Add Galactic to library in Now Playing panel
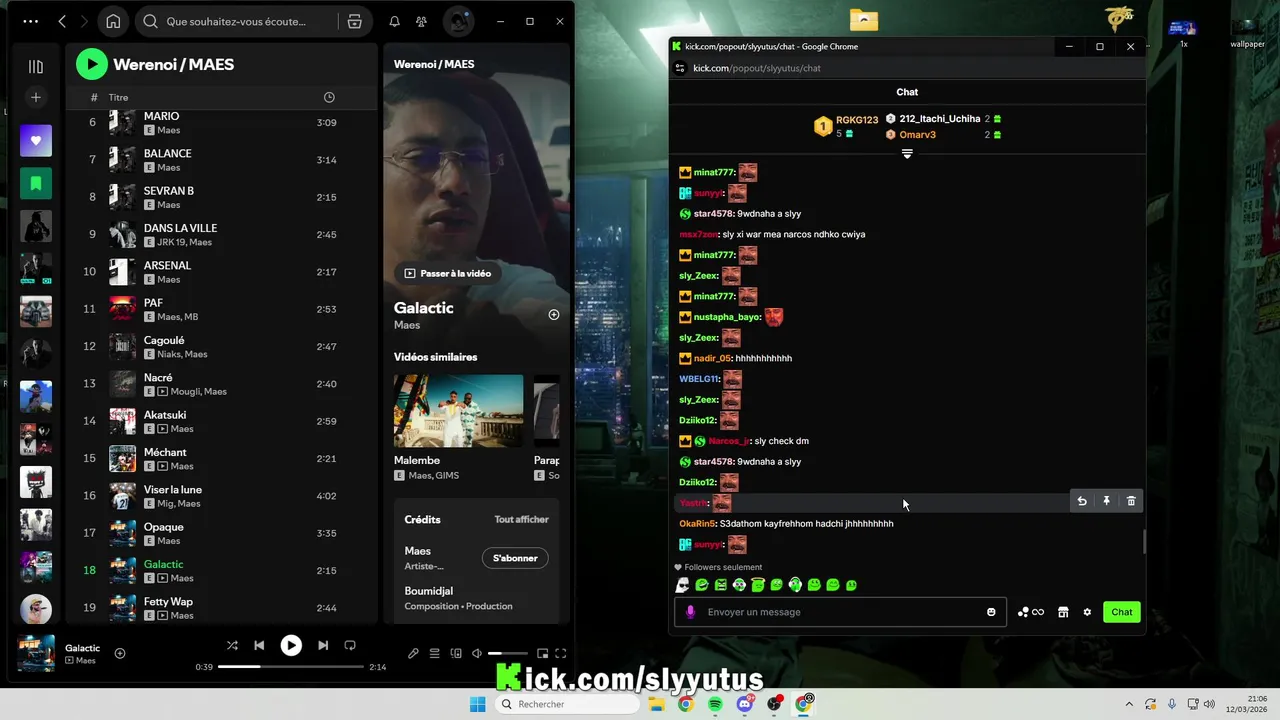 coord(553,314)
